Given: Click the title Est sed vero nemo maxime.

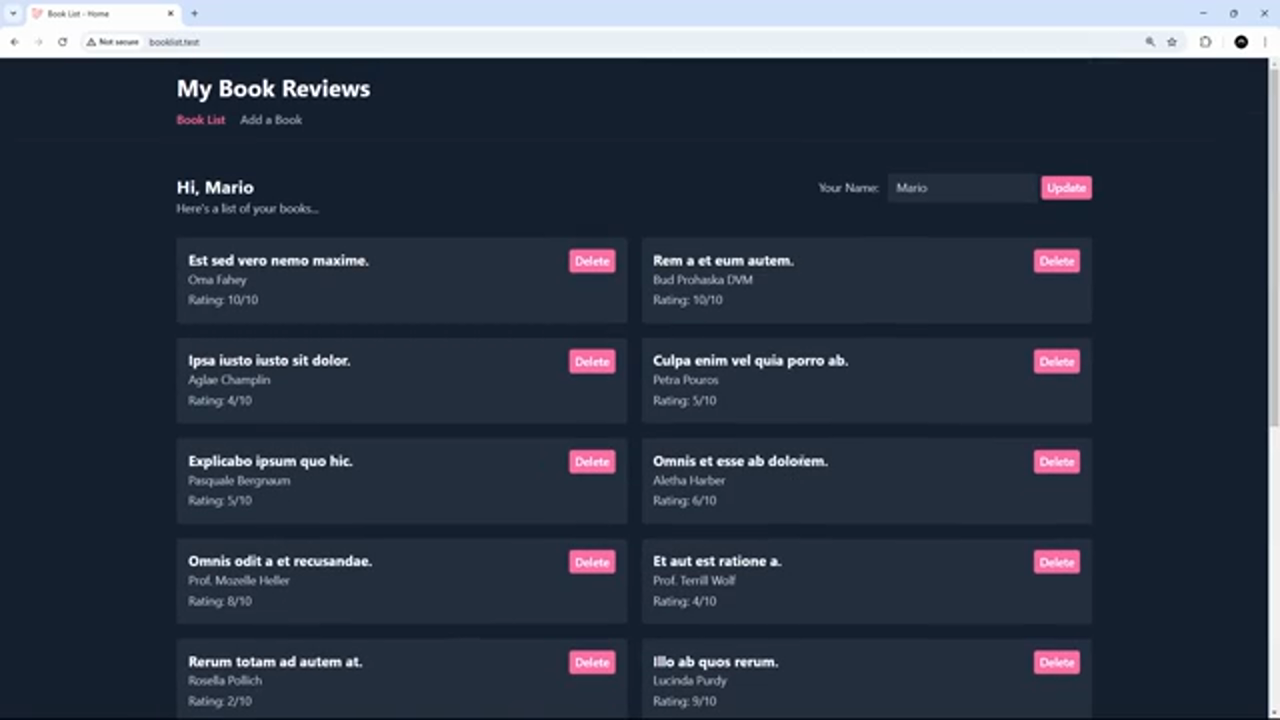Looking at the screenshot, I should coord(278,260).
